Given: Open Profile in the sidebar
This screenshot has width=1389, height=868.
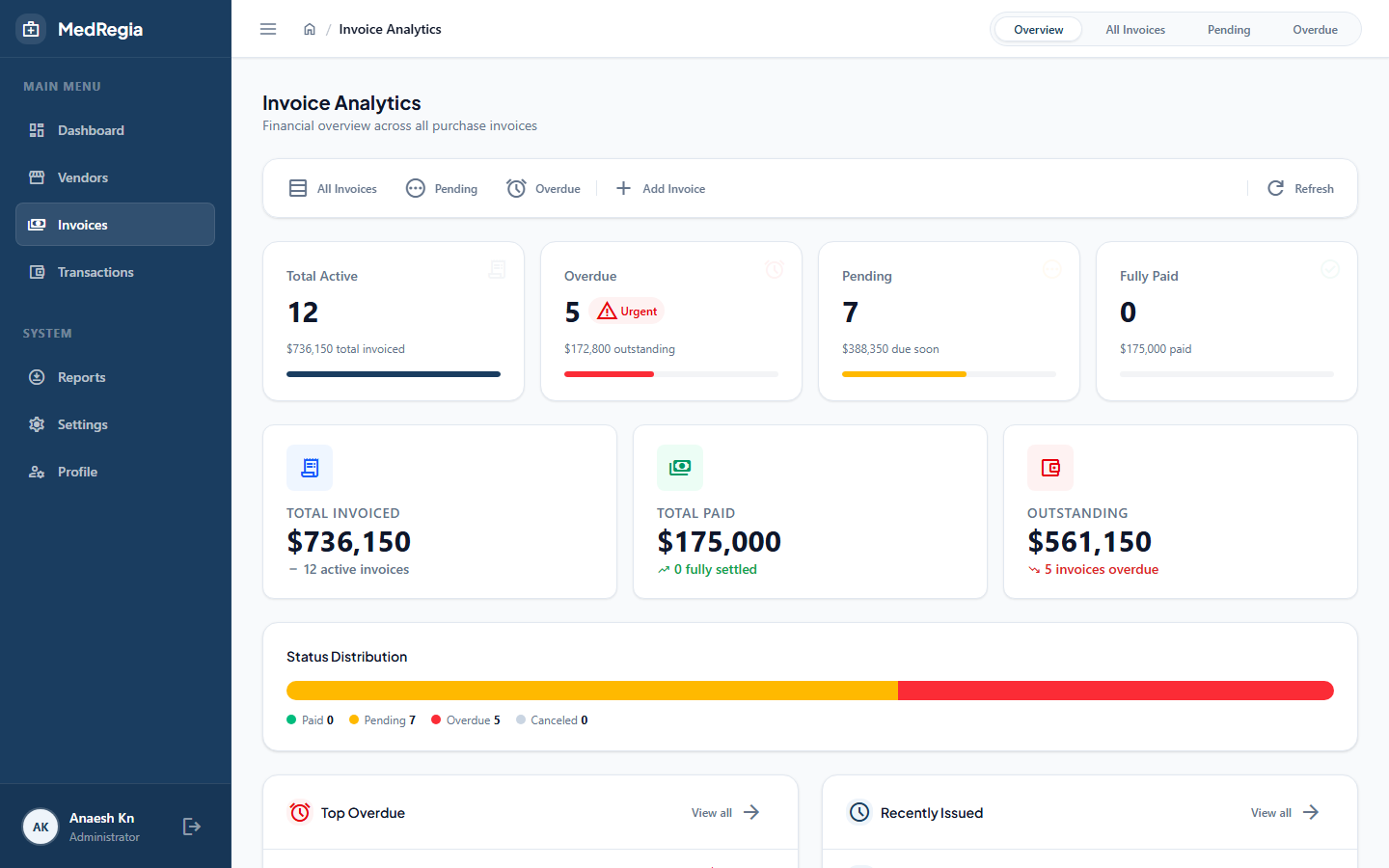Looking at the screenshot, I should pos(115,472).
